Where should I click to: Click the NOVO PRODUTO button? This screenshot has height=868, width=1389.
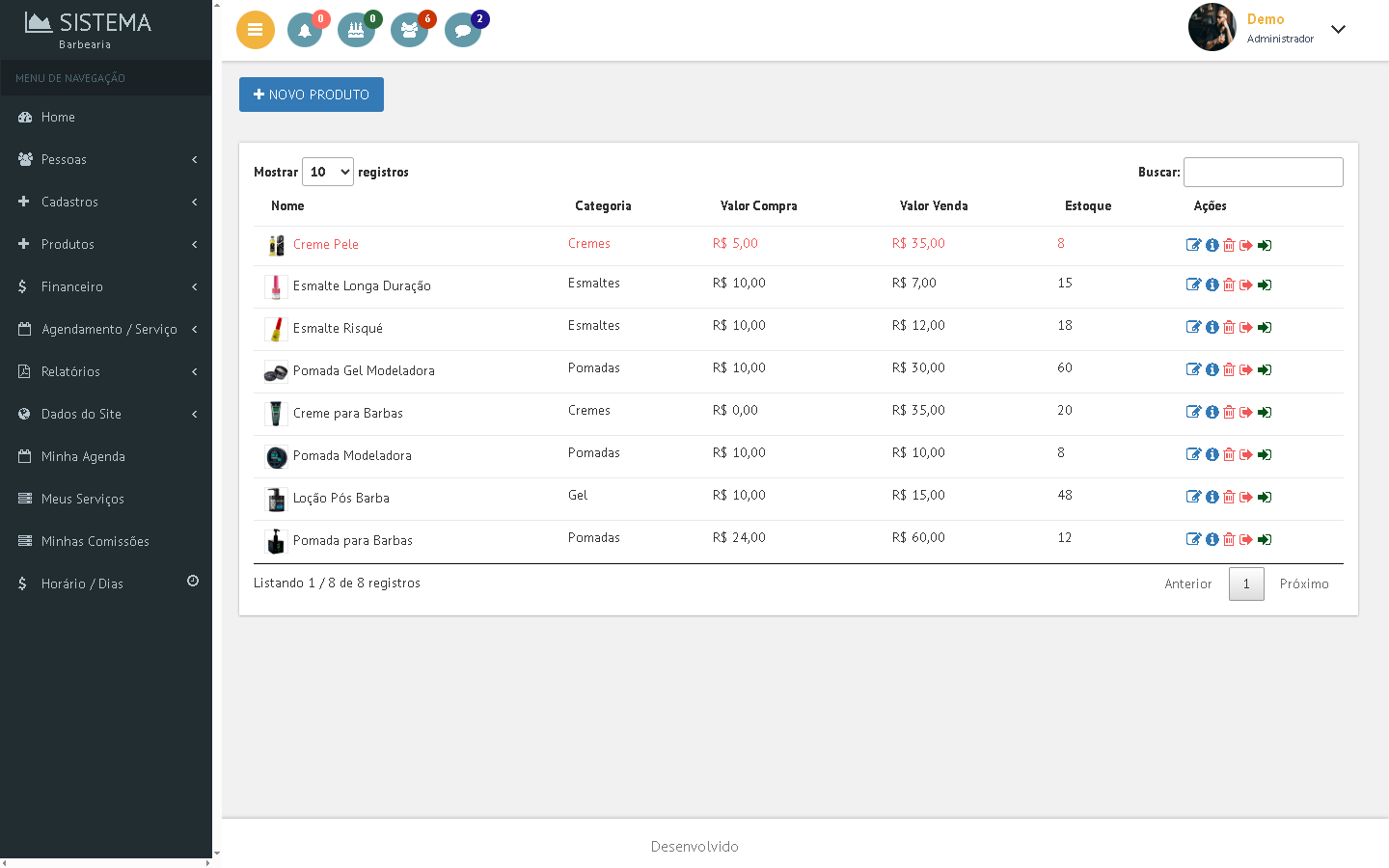coord(312,95)
